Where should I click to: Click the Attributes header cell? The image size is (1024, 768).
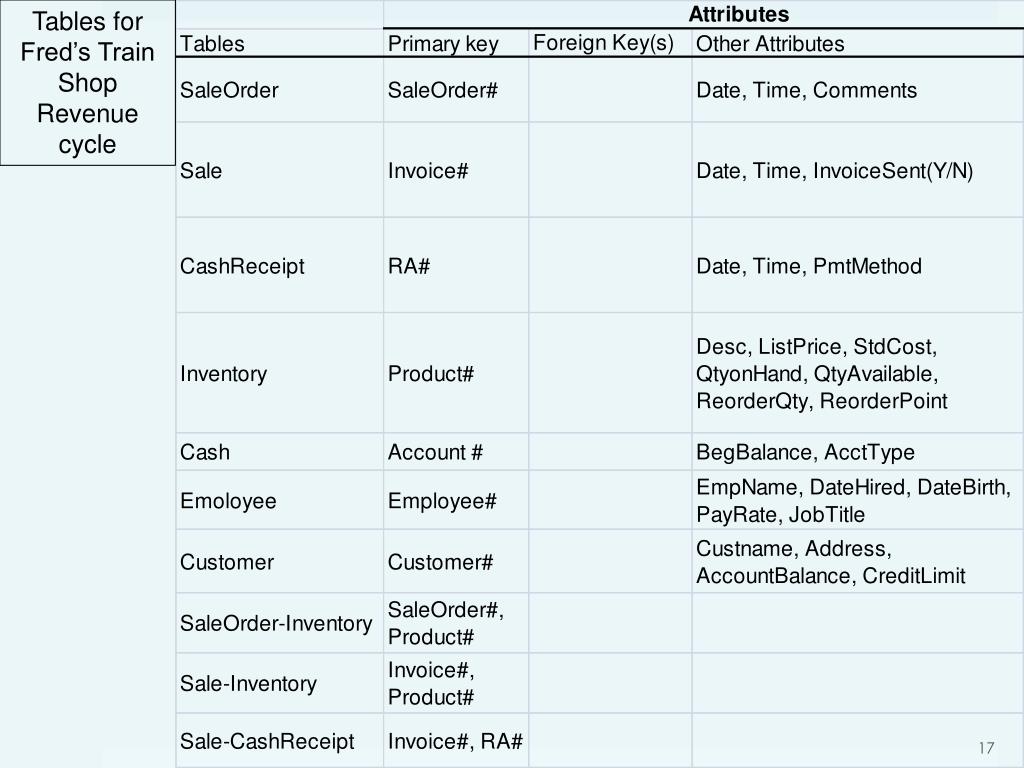point(738,15)
